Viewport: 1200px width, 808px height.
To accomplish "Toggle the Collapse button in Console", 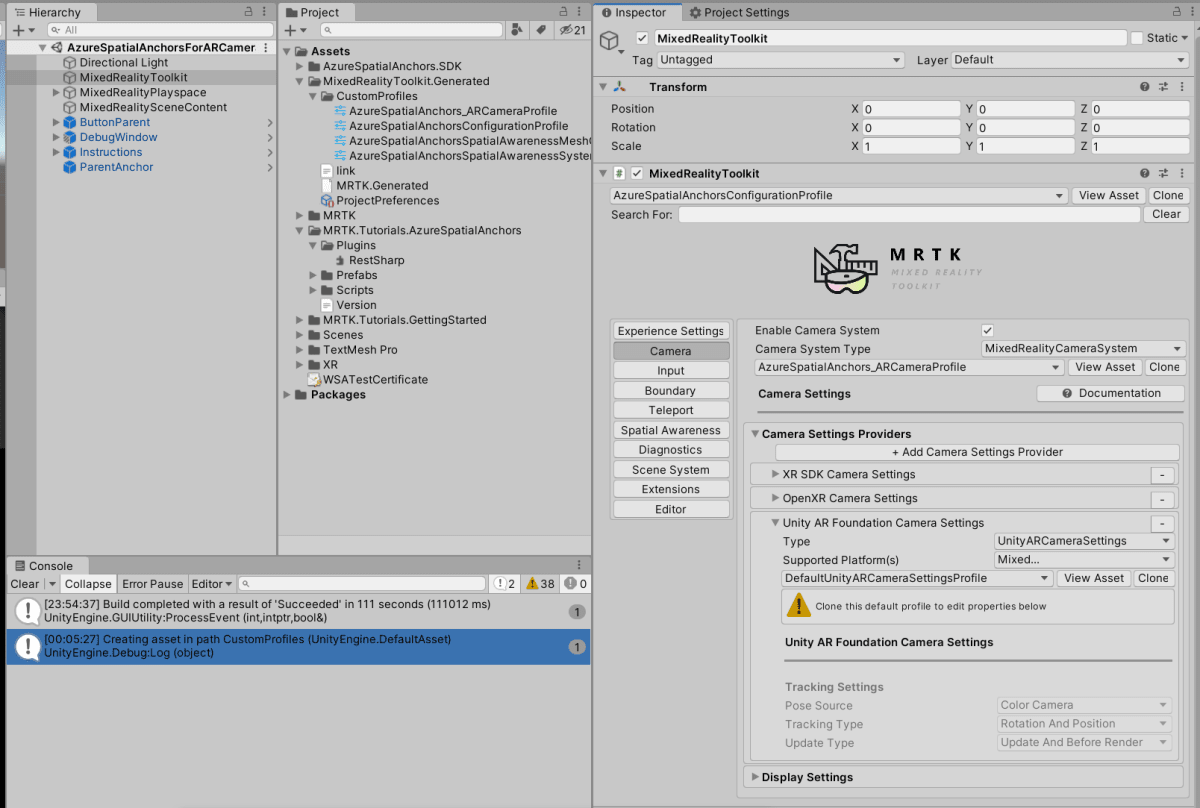I will 88,584.
